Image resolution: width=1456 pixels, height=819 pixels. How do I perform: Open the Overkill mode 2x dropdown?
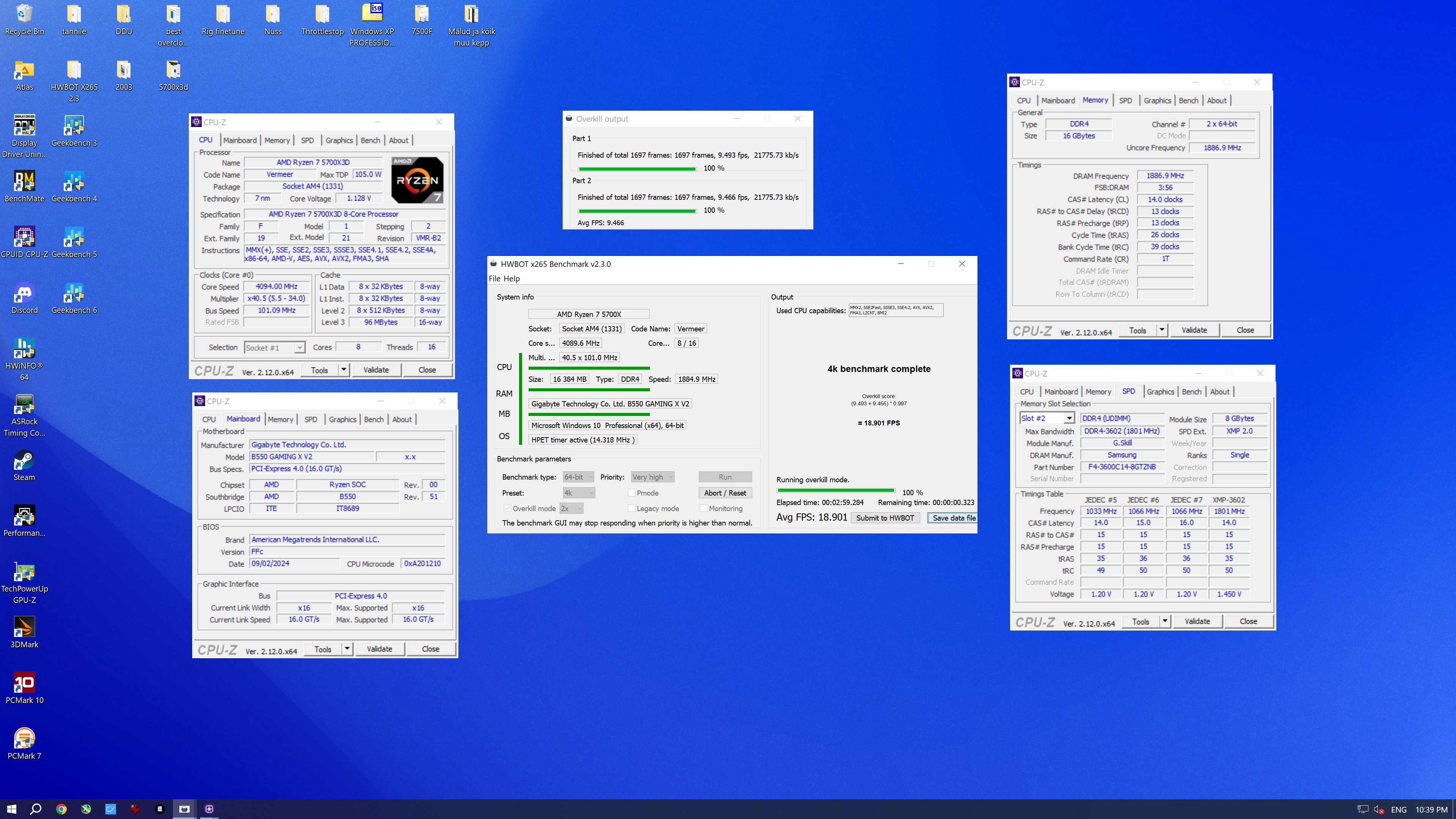tap(571, 508)
